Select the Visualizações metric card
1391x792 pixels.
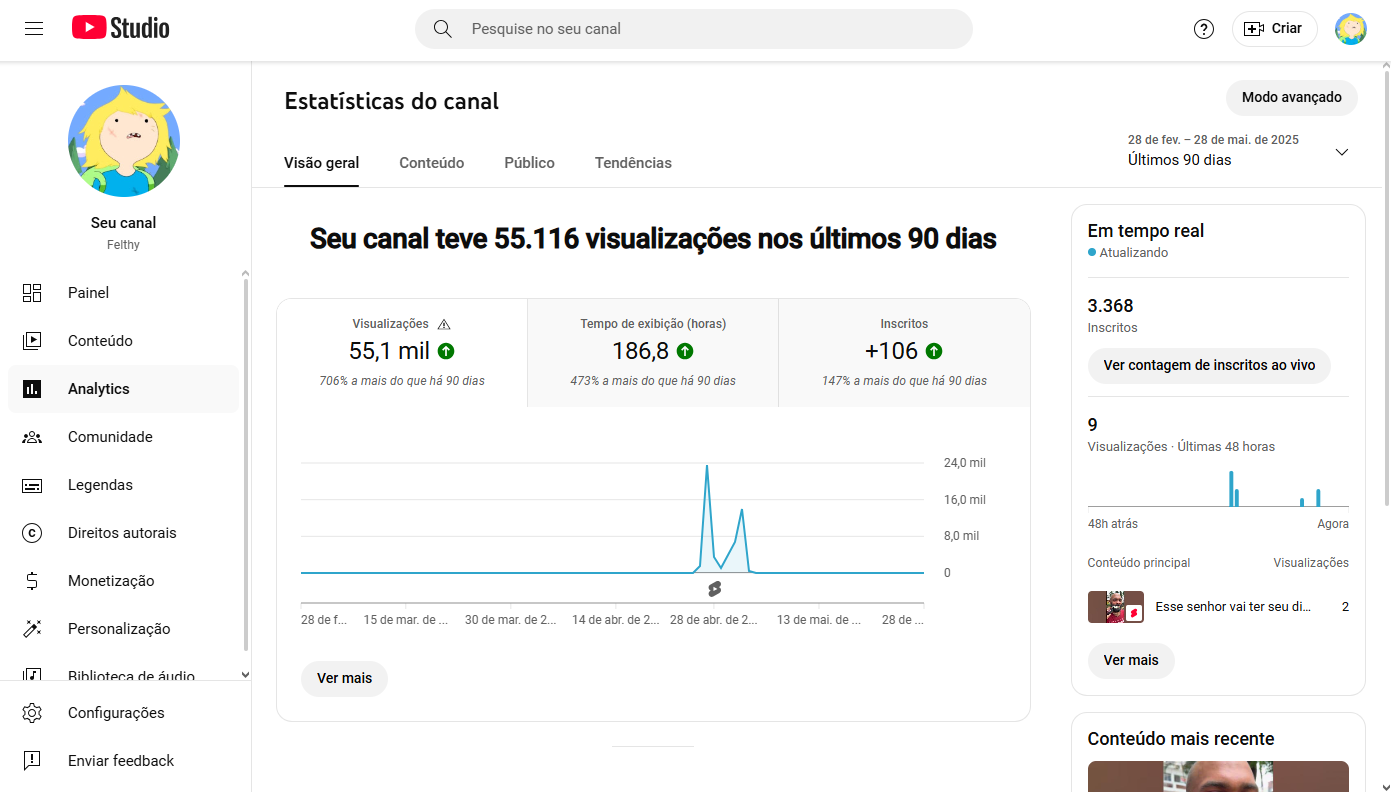(x=402, y=353)
